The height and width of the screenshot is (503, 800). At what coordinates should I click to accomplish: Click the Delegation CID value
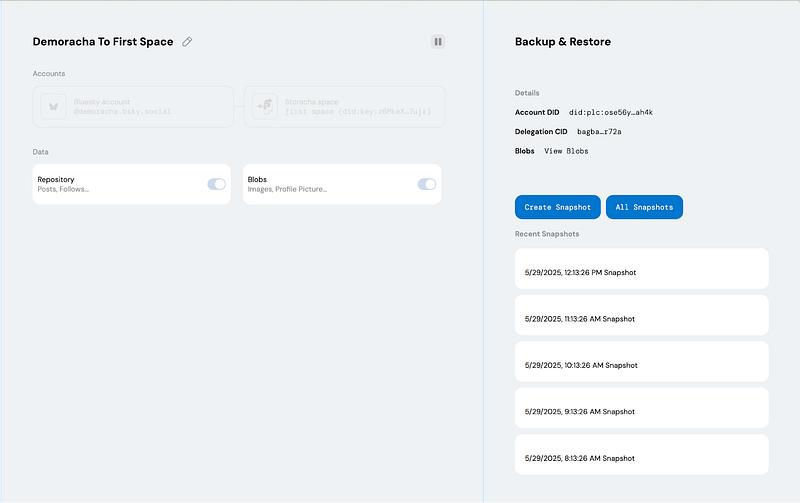[x=606, y=132]
